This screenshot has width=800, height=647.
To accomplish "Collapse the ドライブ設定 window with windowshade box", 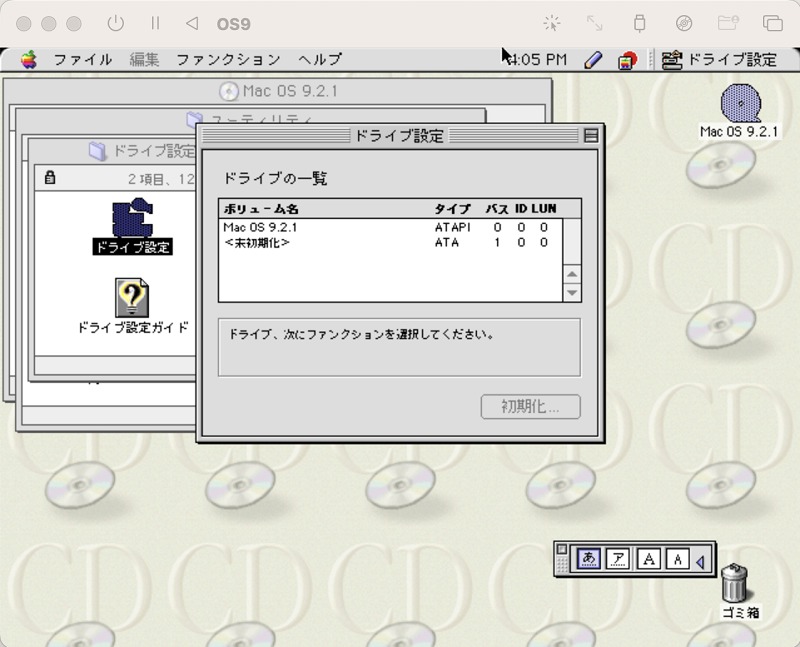I will [x=591, y=136].
